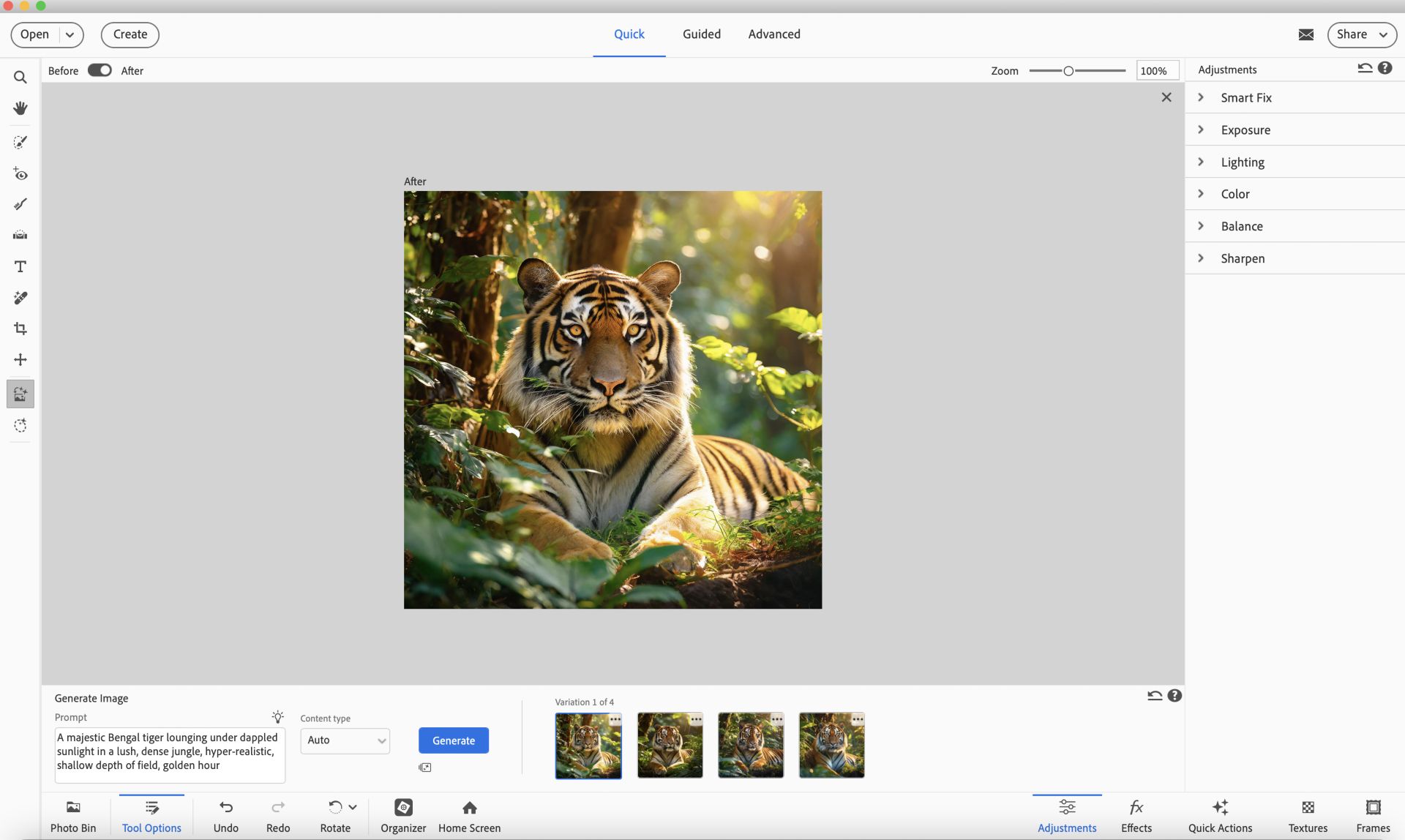Select the Zoom magnifier tool
1405x840 pixels.
point(20,77)
